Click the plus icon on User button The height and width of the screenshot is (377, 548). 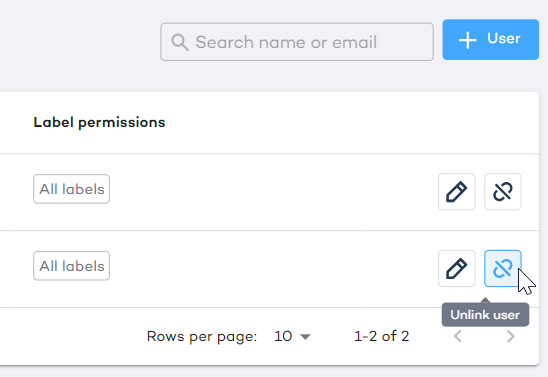coord(467,39)
